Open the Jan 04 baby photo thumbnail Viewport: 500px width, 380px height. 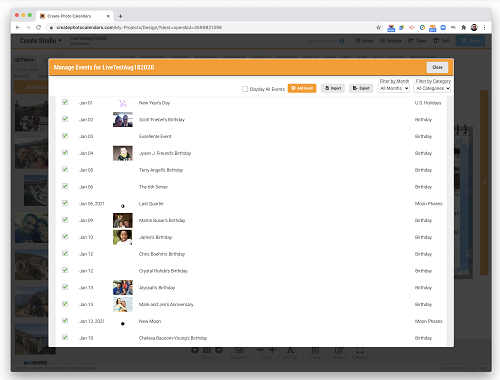[x=123, y=153]
